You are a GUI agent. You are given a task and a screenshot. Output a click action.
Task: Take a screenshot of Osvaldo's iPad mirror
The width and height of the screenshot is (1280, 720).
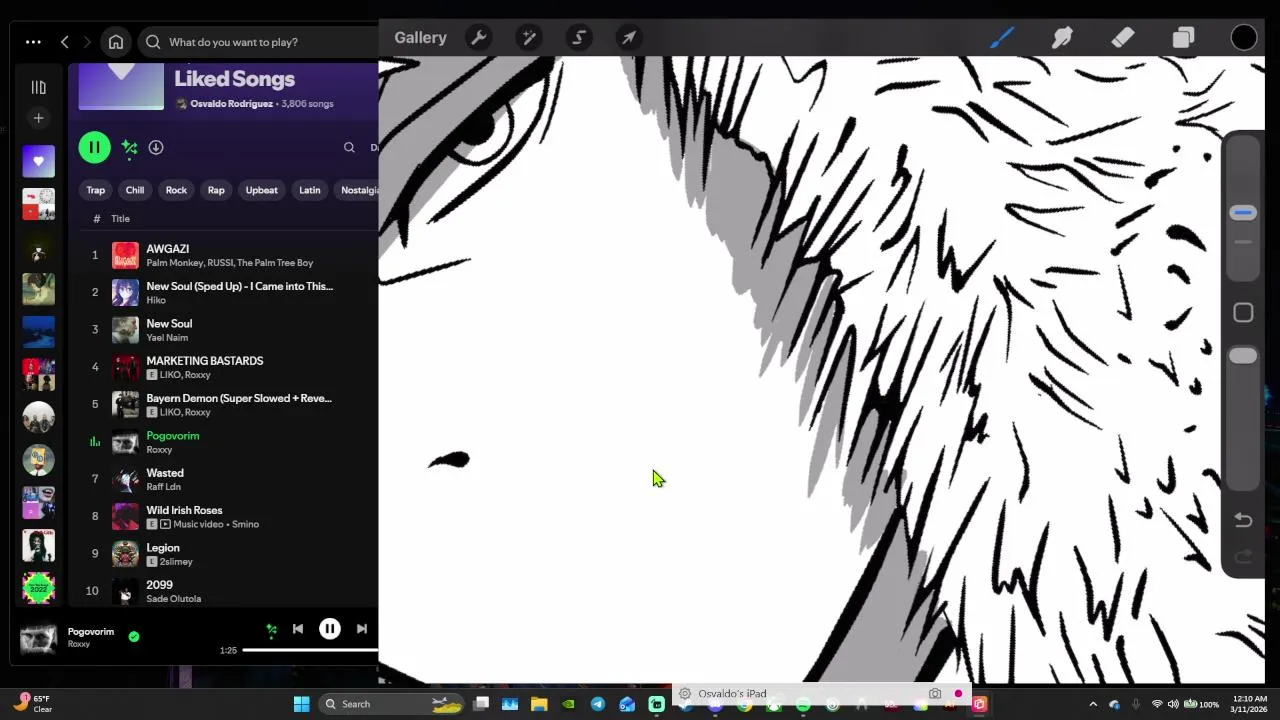(x=935, y=693)
